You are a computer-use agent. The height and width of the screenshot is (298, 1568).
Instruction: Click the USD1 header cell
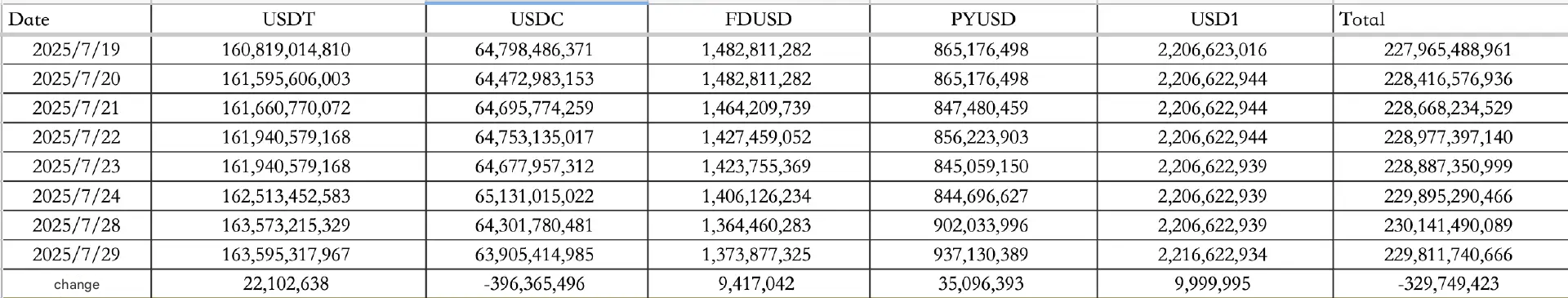[1214, 19]
